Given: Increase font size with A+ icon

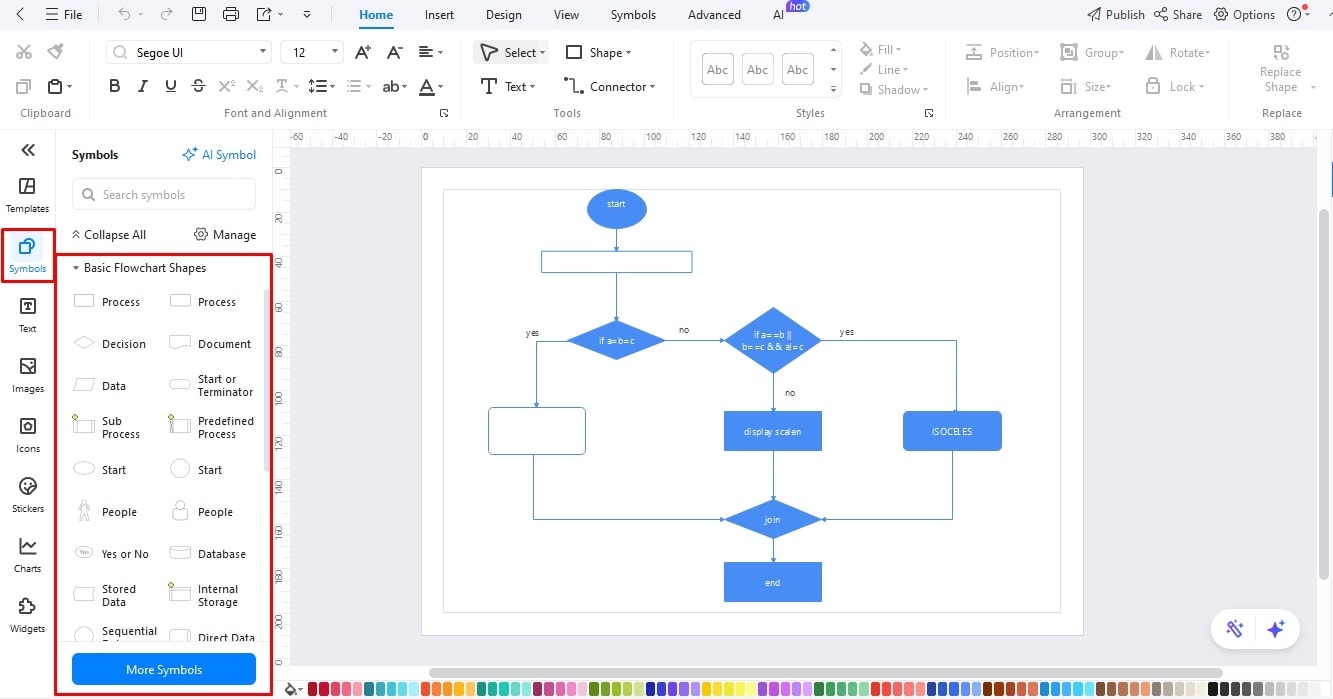Looking at the screenshot, I should tap(364, 52).
